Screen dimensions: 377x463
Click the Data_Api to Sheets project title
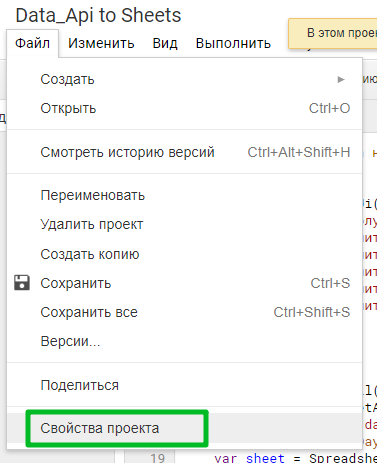pos(98,16)
